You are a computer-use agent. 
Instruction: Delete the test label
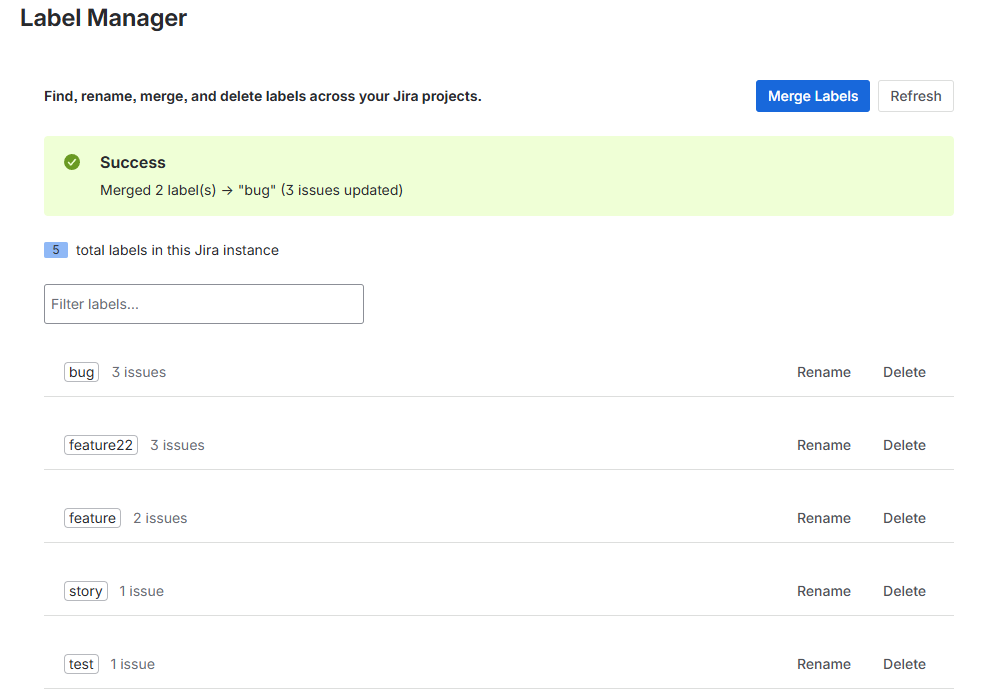click(904, 664)
